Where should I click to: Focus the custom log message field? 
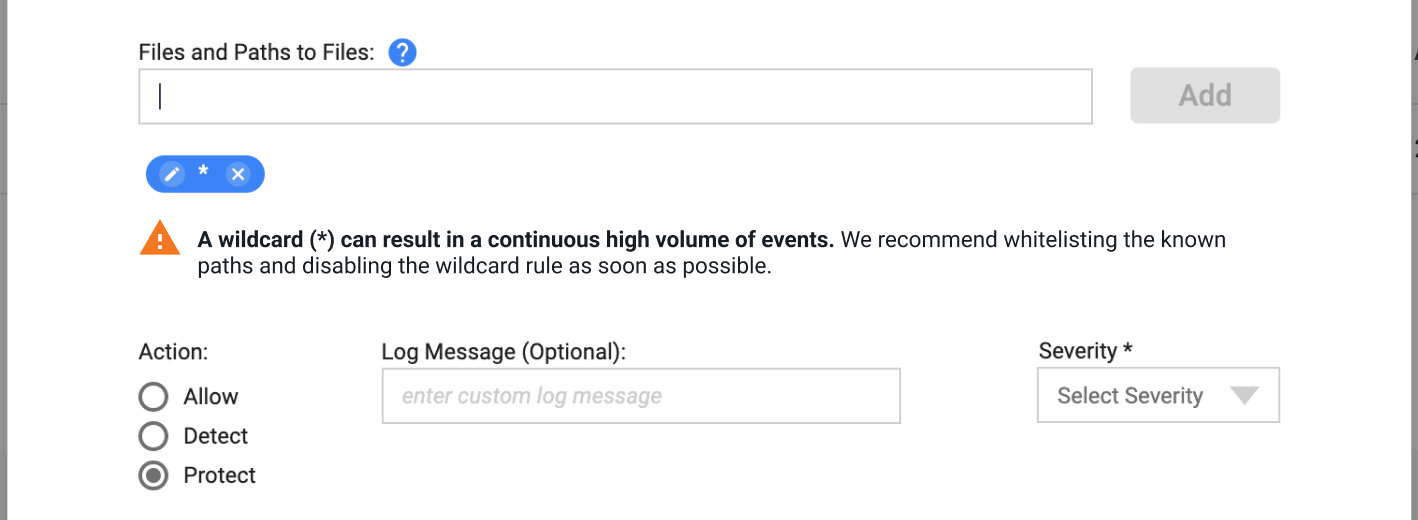pos(641,396)
